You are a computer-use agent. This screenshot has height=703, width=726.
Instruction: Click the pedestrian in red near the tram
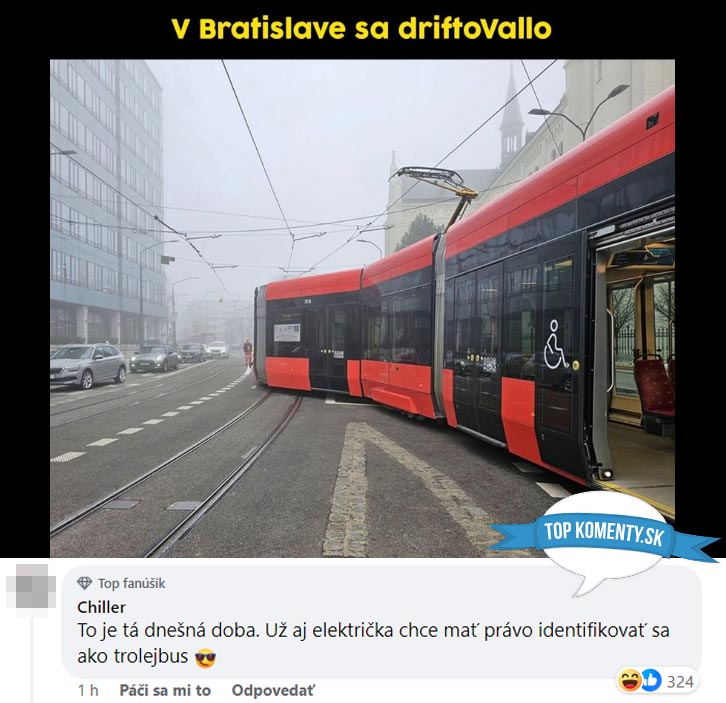[x=248, y=353]
